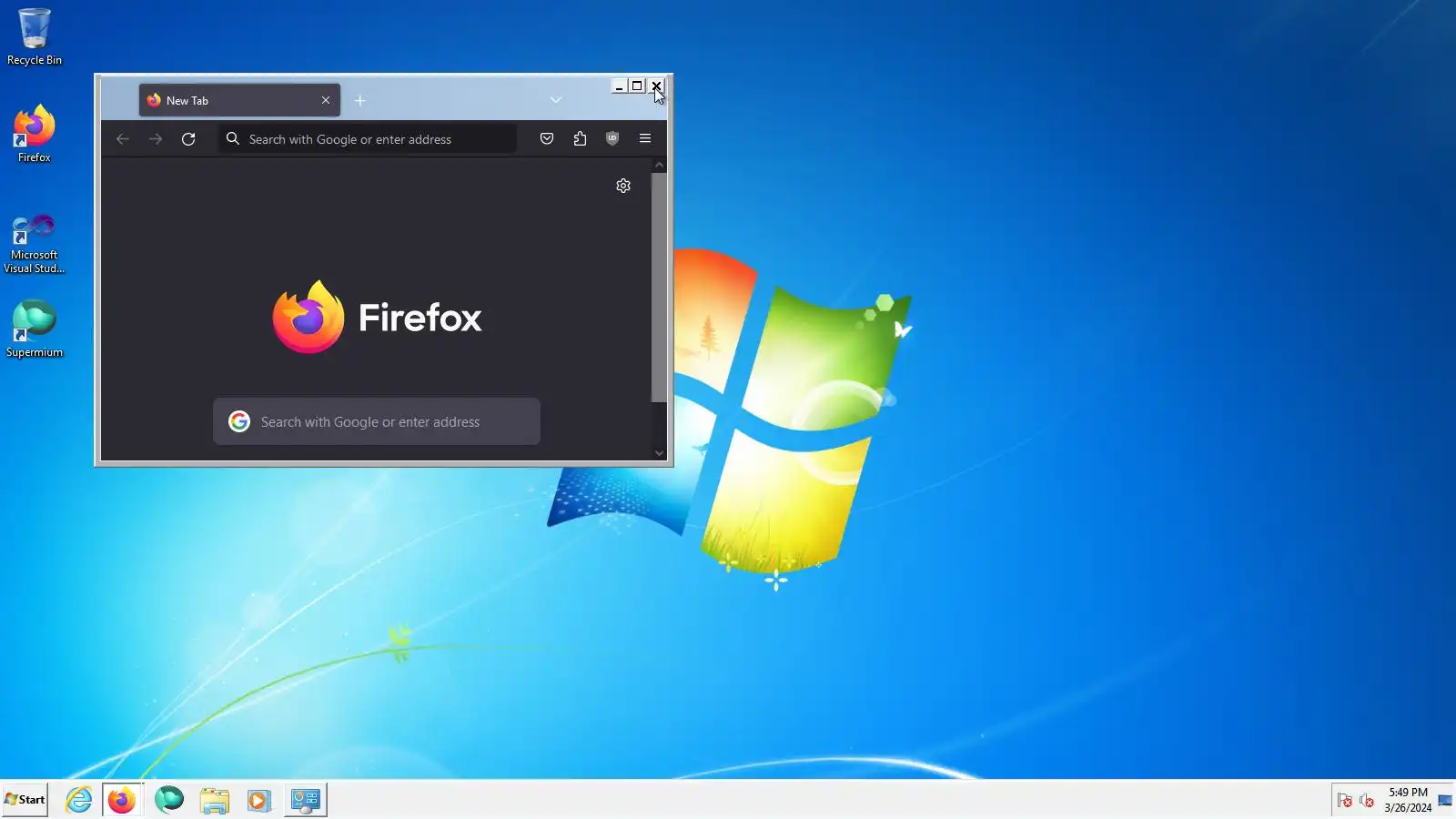Click the scrollbar down arrow in Firefox
The width and height of the screenshot is (1456, 819).
(x=660, y=452)
